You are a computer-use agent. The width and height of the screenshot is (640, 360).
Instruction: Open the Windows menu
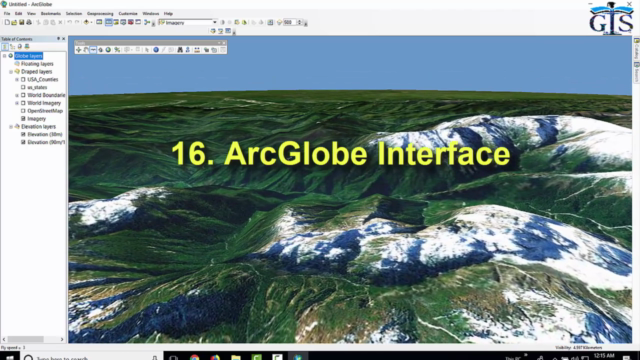click(151, 13)
